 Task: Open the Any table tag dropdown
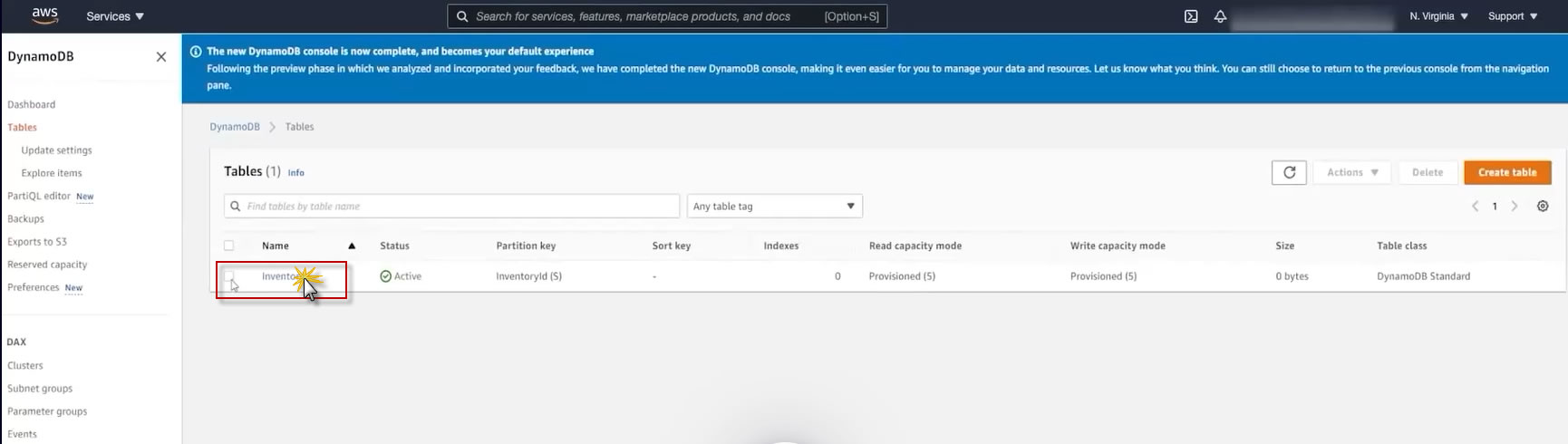click(774, 207)
